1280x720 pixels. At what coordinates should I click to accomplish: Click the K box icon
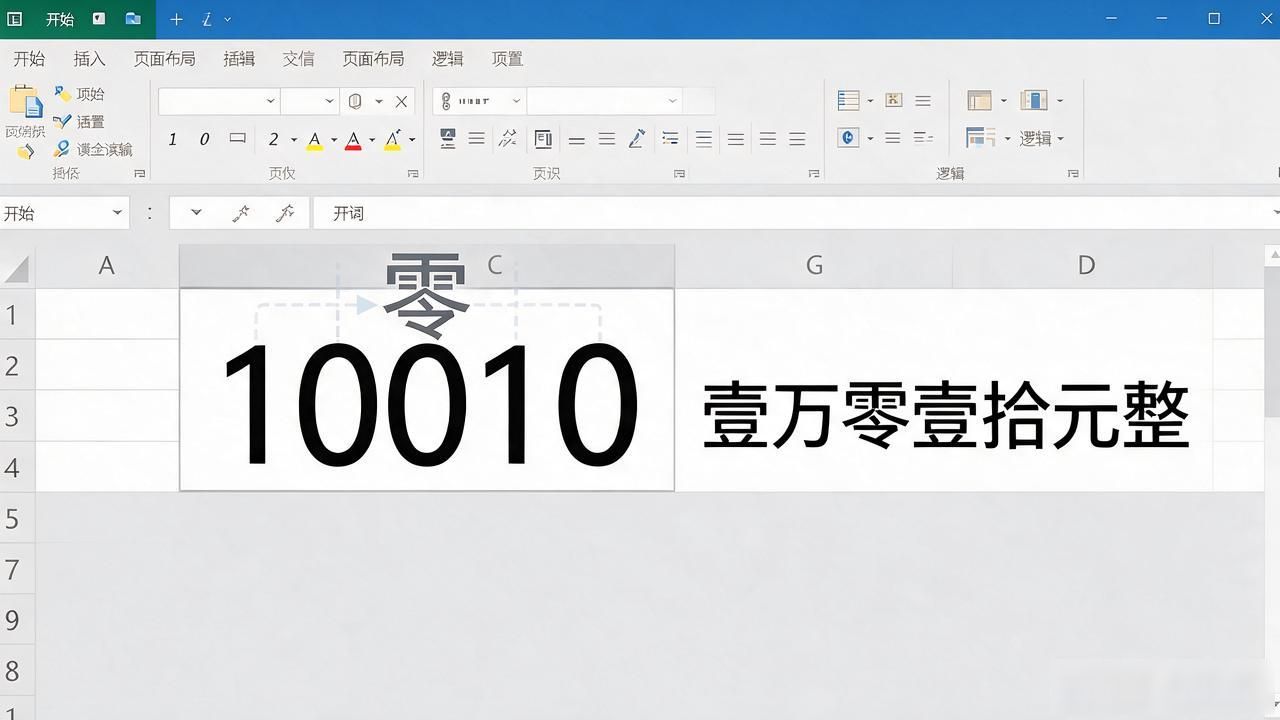click(x=894, y=100)
